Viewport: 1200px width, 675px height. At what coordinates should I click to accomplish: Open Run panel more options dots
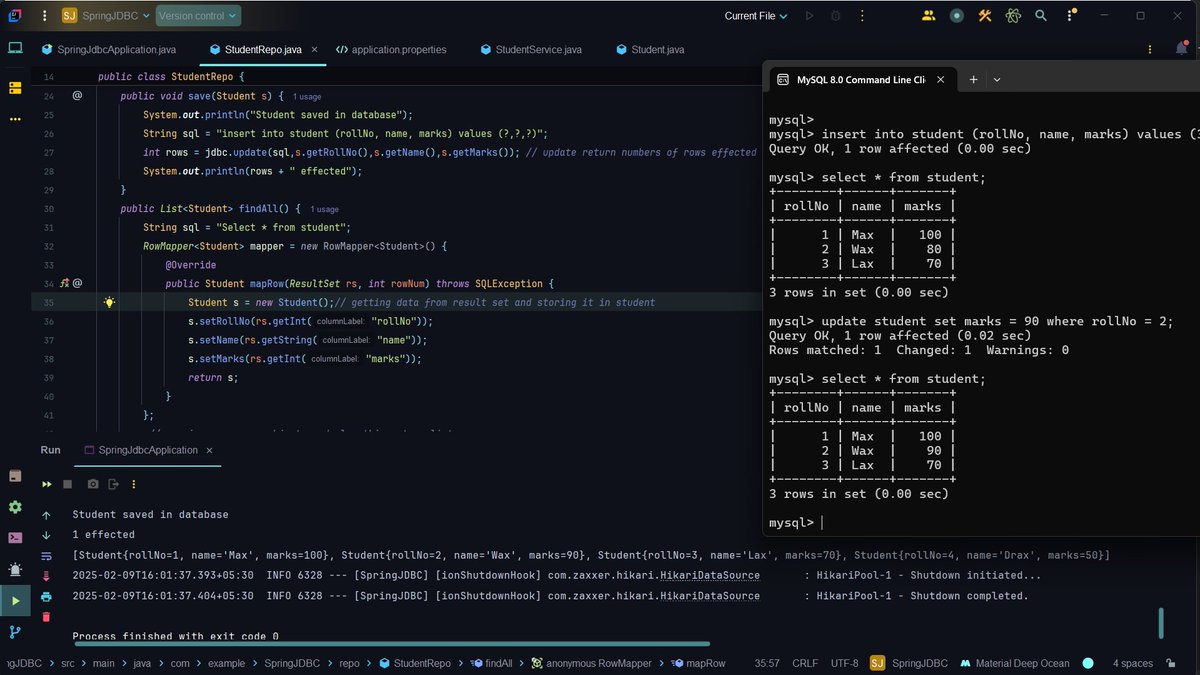tap(134, 484)
